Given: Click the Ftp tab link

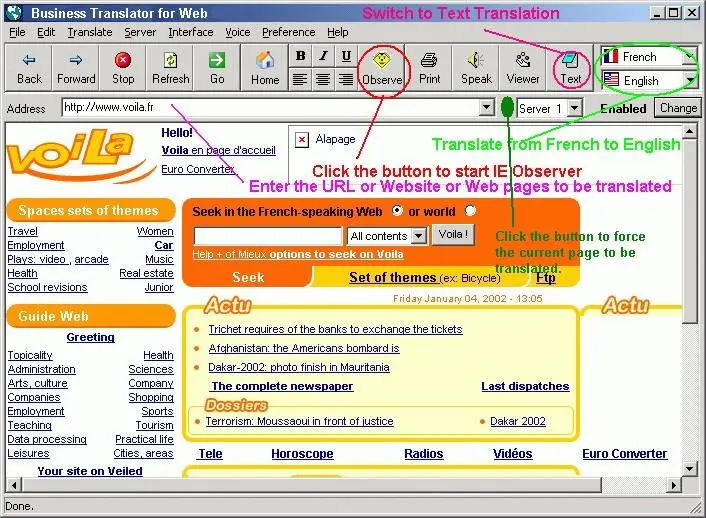Looking at the screenshot, I should 545,277.
